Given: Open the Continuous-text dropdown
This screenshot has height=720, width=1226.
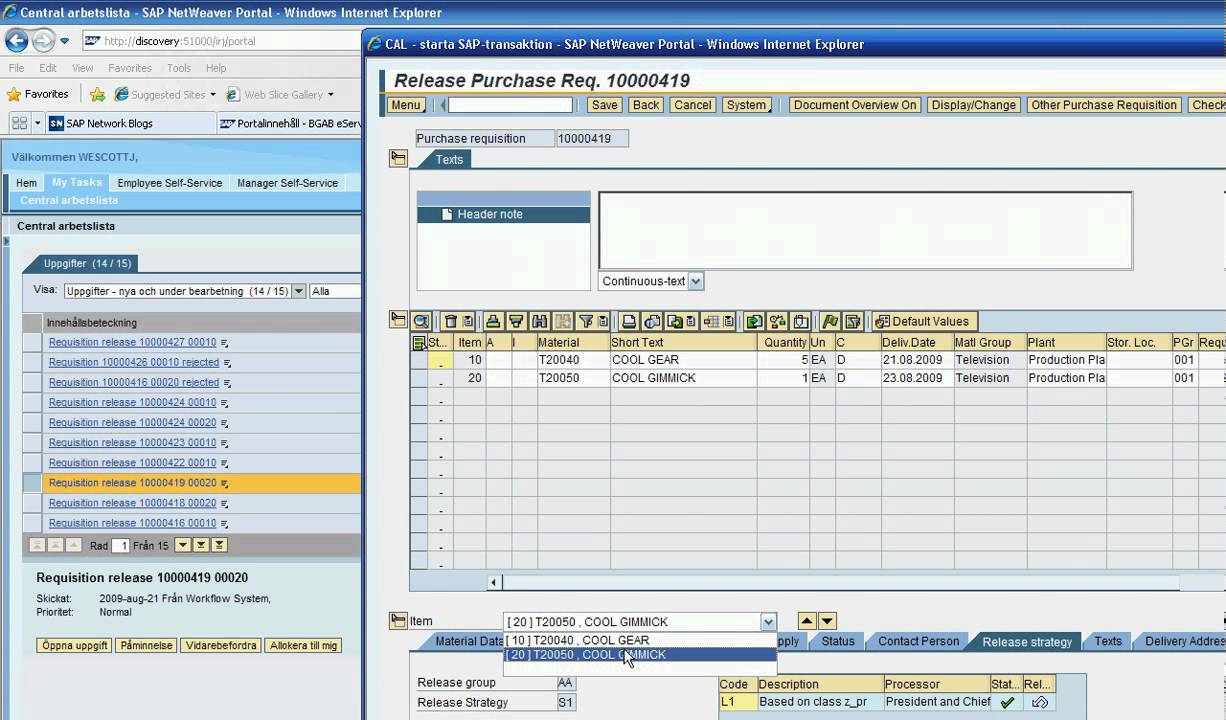Looking at the screenshot, I should click(x=696, y=281).
